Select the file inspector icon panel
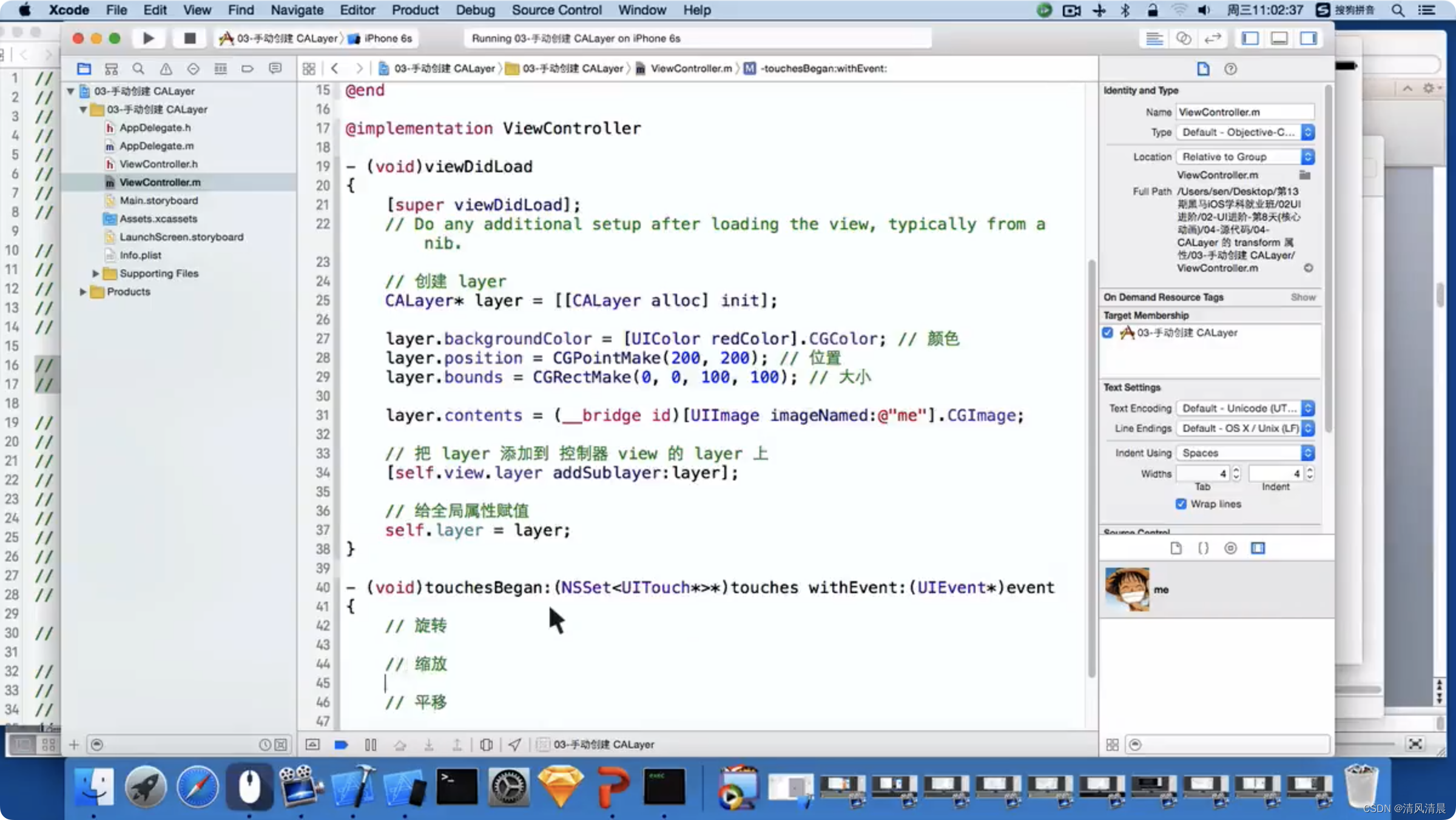 click(x=1203, y=68)
